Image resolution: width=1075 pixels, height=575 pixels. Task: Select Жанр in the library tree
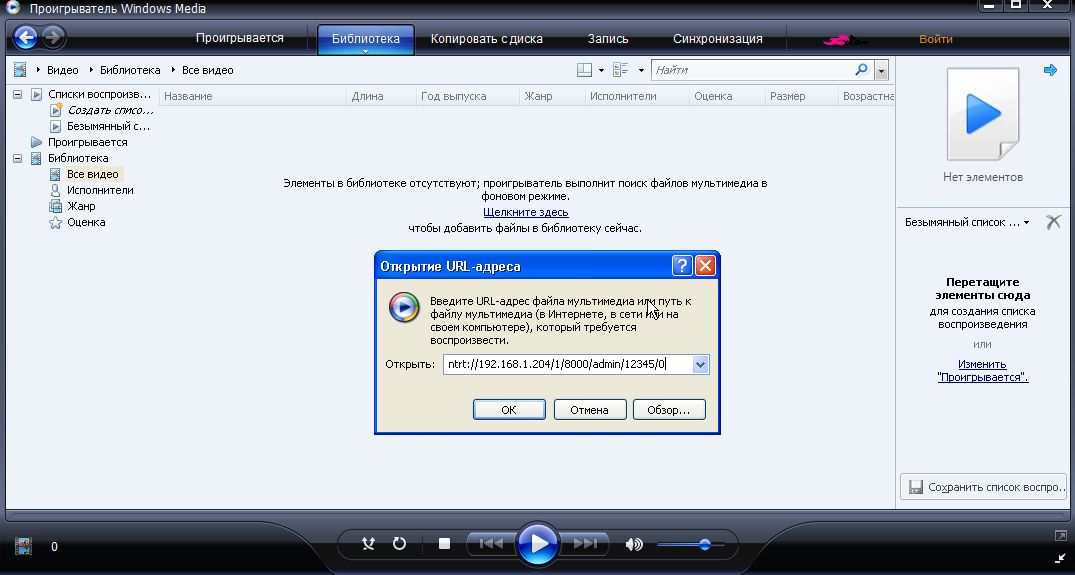click(81, 206)
